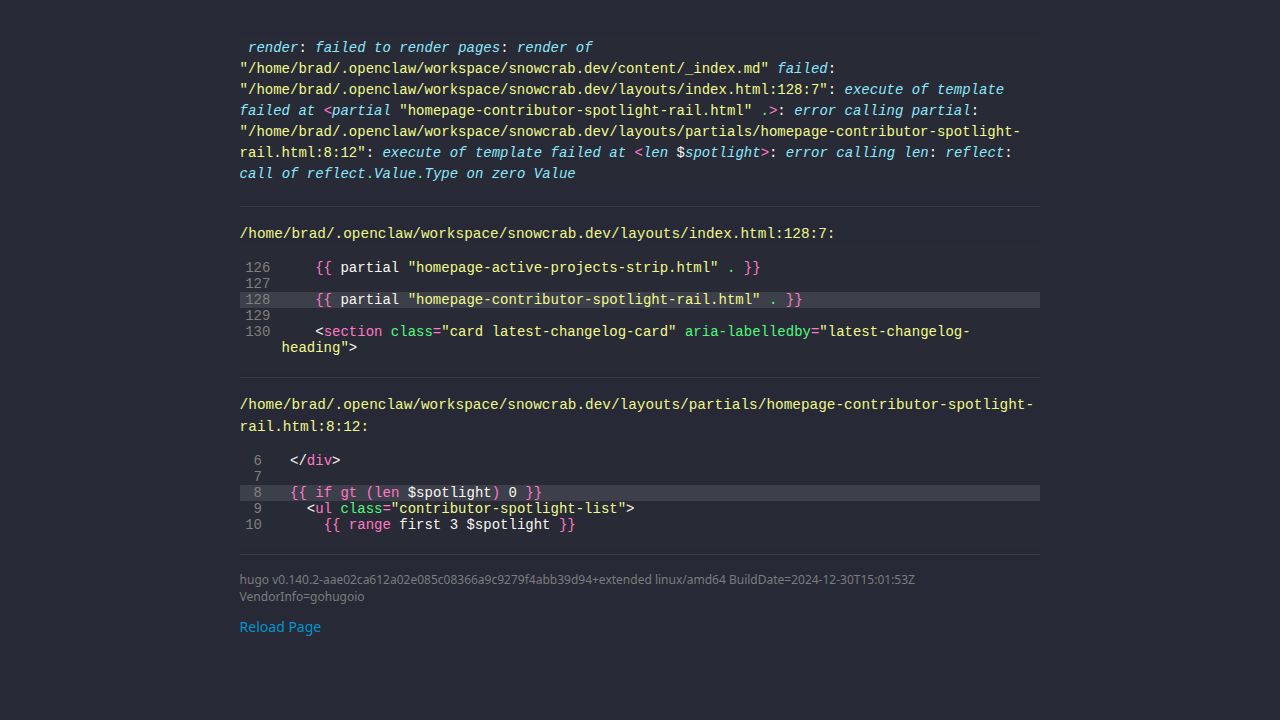The width and height of the screenshot is (1280, 720).
Task: Click the highlighted 'if gt (len $spotlight) 0' line
Action: [x=416, y=493]
